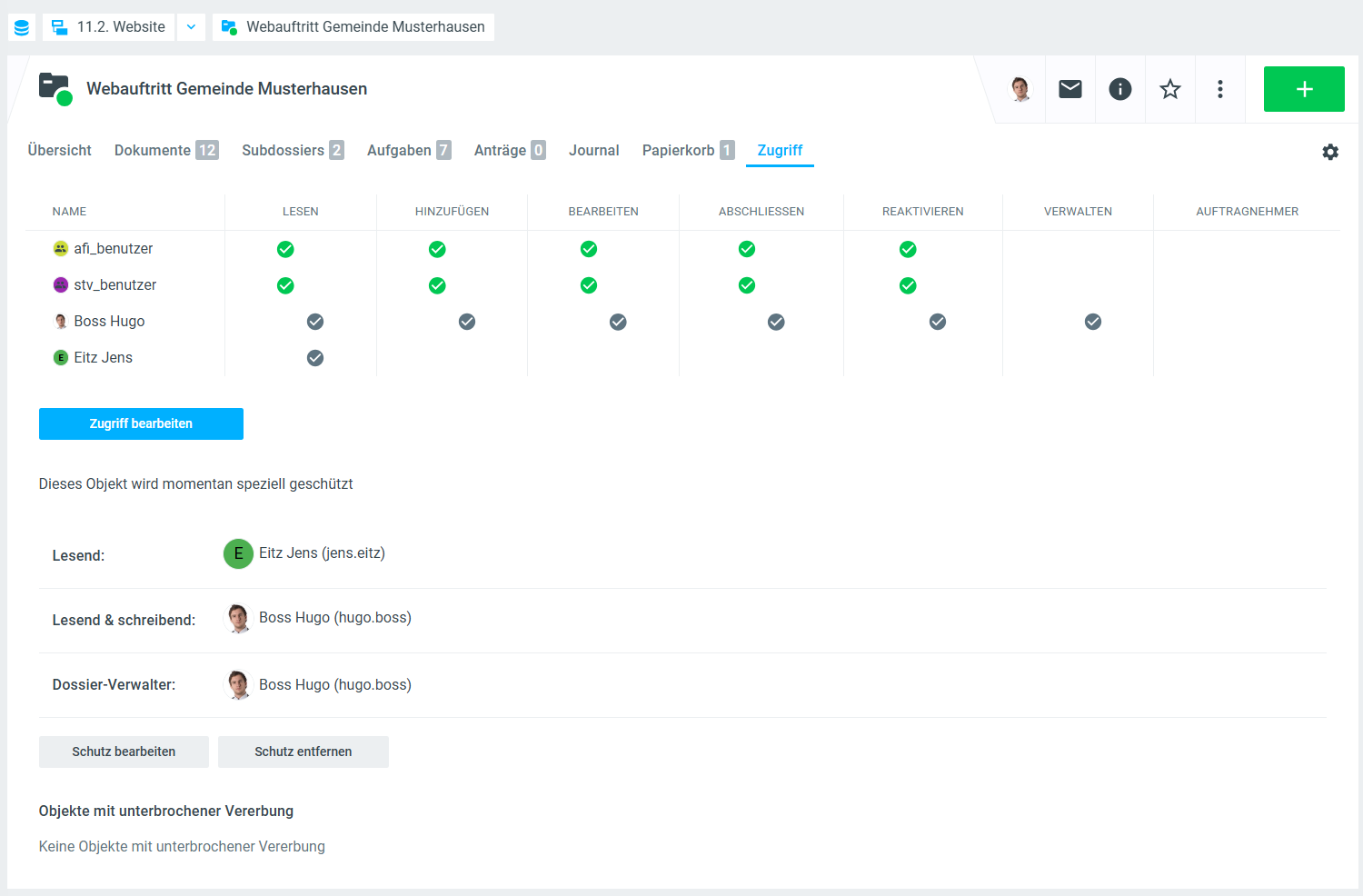Image resolution: width=1363 pixels, height=896 pixels.
Task: Toggle Verwalten checkmark for Boss Hugo
Action: coord(1093,322)
